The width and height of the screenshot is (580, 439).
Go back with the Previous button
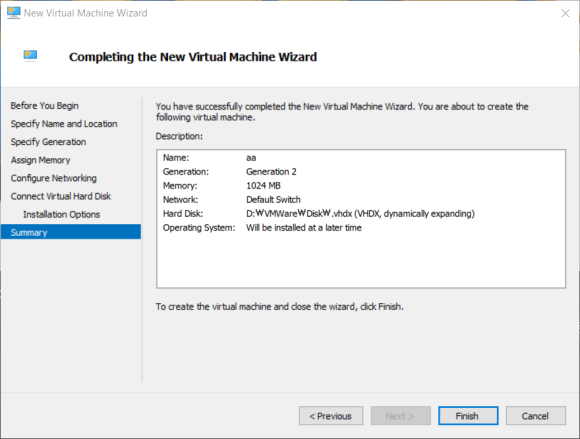click(331, 416)
